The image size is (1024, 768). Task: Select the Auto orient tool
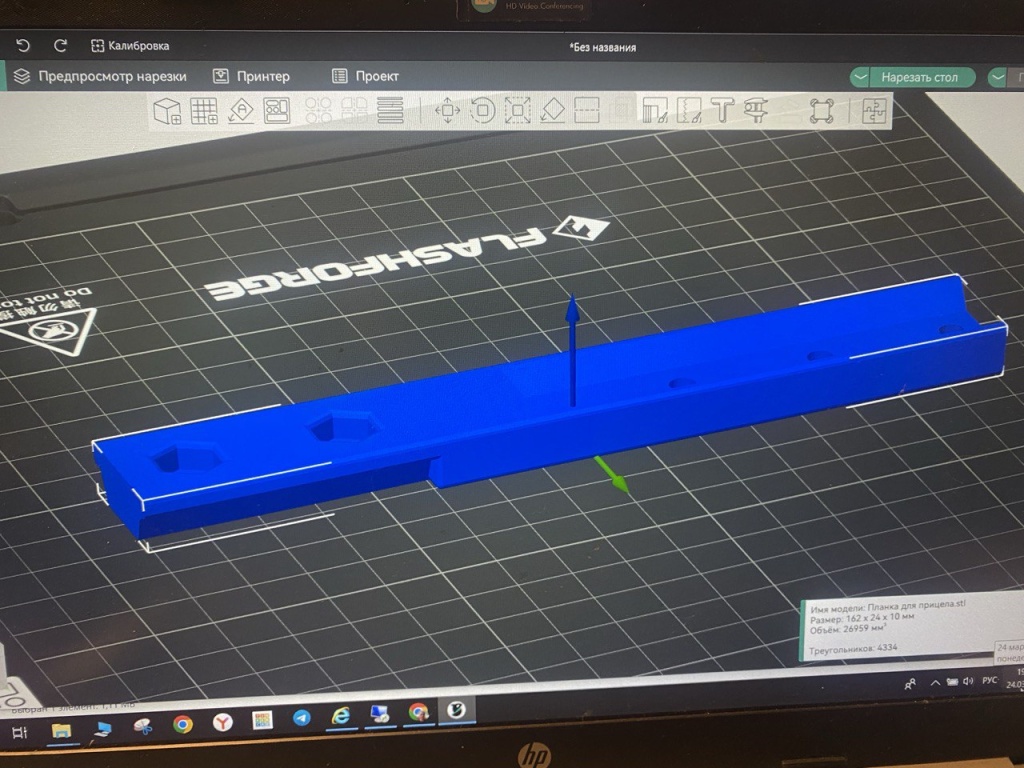pyautogui.click(x=240, y=110)
